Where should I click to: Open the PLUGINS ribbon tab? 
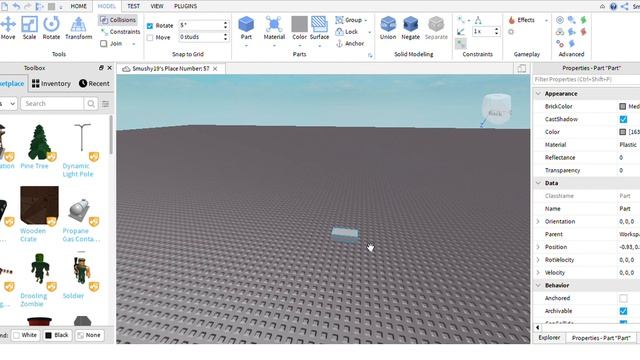[185, 6]
